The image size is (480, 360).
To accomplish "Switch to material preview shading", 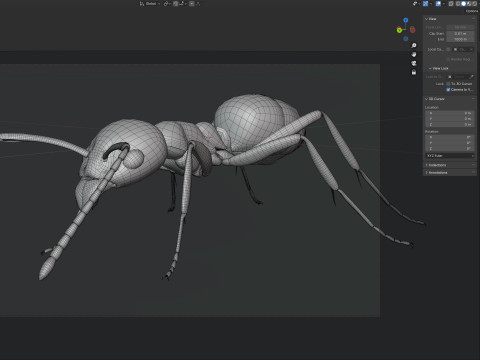I will point(469,4).
